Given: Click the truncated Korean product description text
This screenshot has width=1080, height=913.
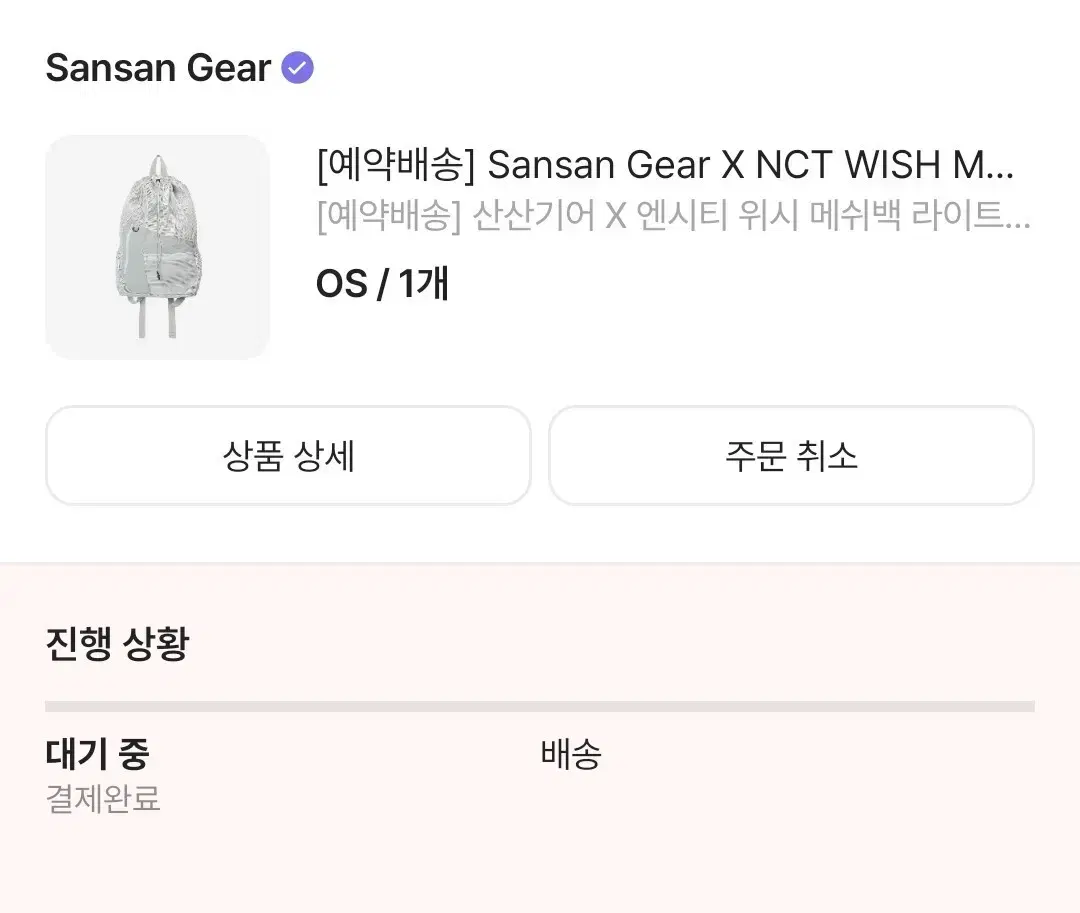Looking at the screenshot, I should 670,218.
